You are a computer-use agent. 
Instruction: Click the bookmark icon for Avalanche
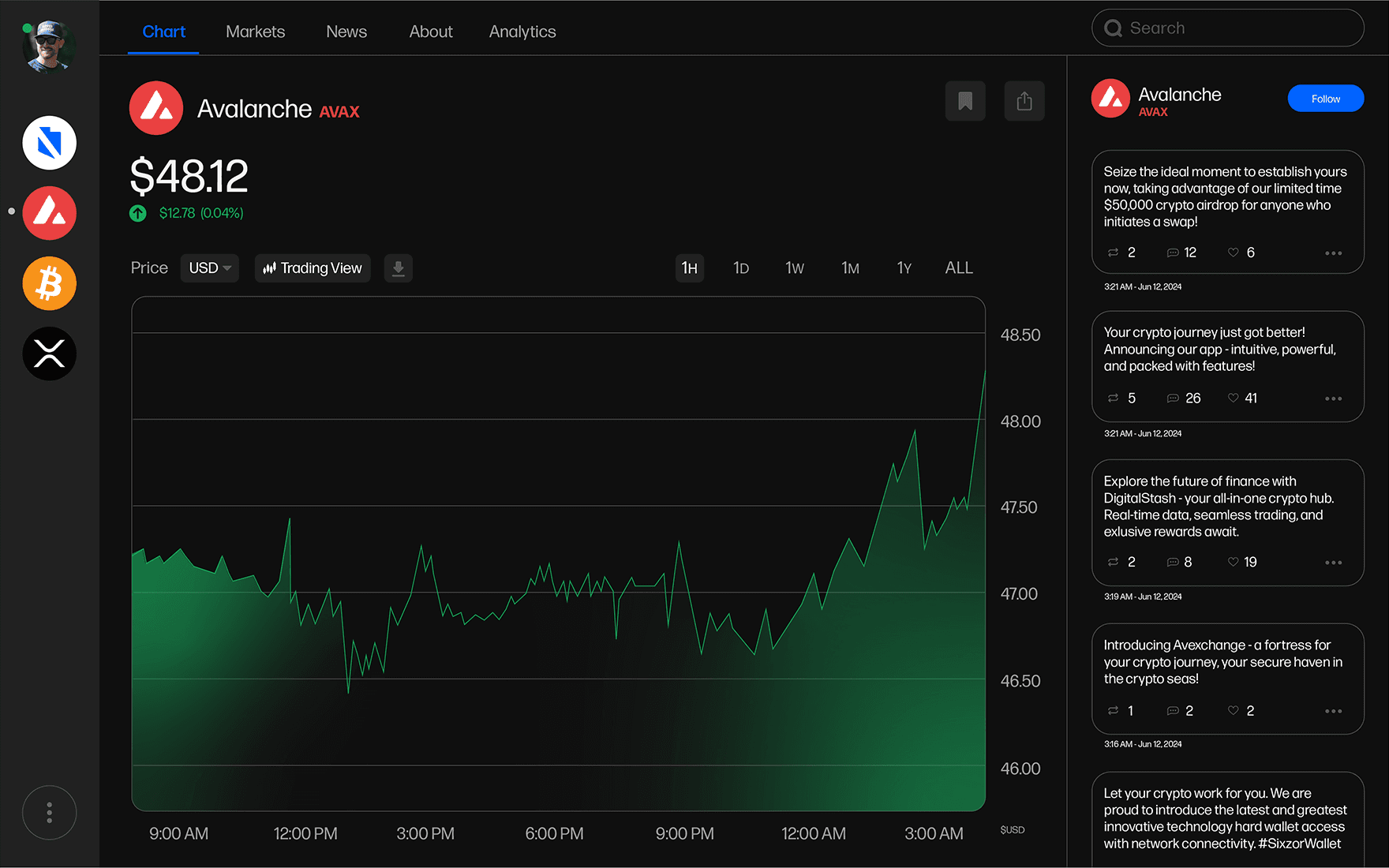click(x=965, y=101)
